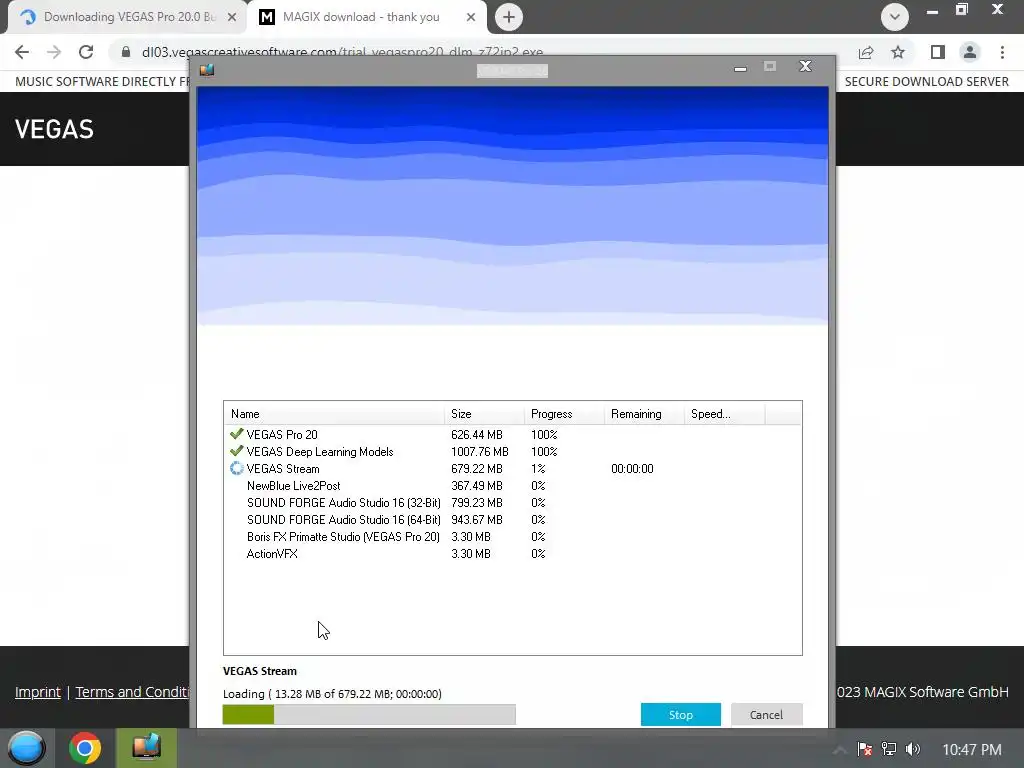This screenshot has width=1024, height=768.
Task: Sort list by Name column header
Action: point(334,414)
